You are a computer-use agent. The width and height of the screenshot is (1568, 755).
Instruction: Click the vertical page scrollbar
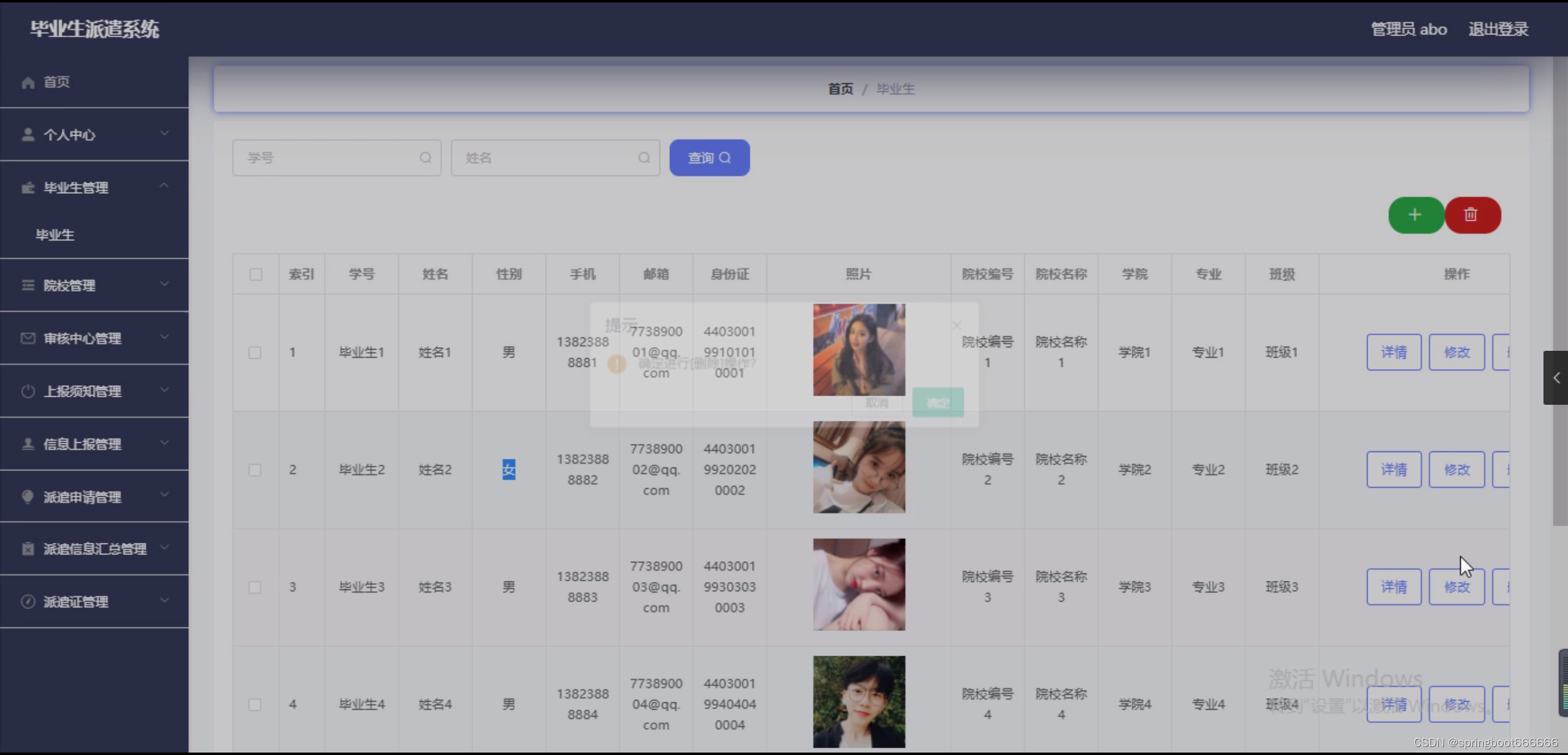1560,291
